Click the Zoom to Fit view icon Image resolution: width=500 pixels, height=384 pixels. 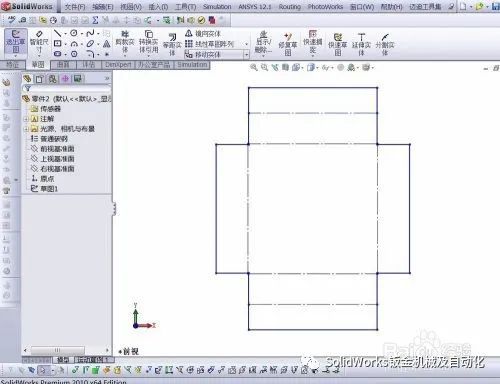[254, 67]
